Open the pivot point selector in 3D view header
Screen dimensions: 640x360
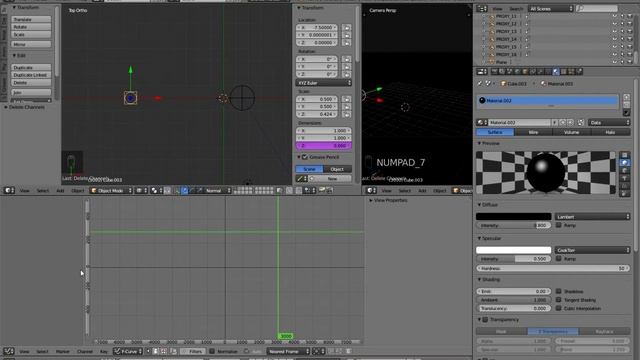pyautogui.click(x=155, y=190)
